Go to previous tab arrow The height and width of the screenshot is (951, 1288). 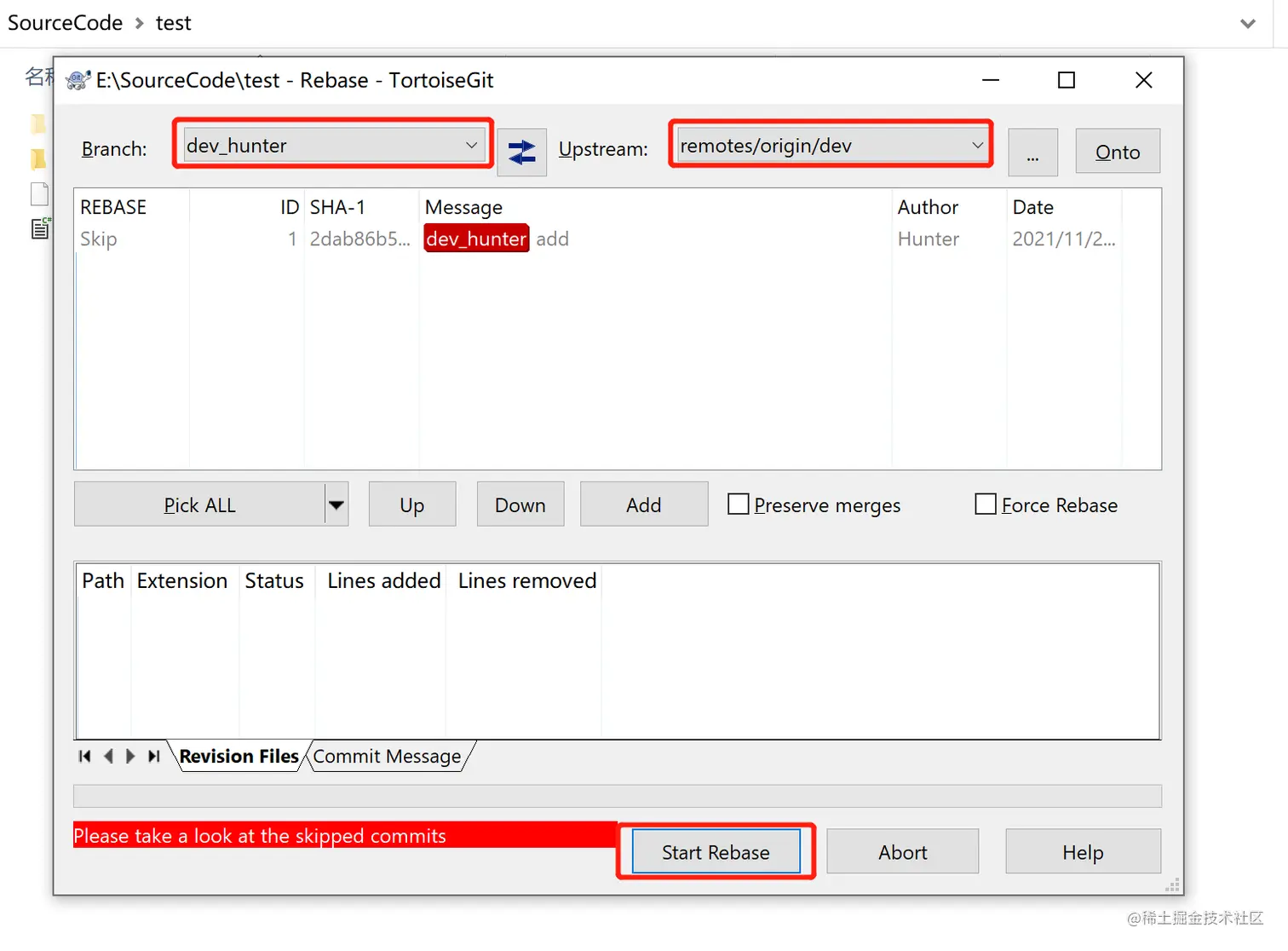pos(108,756)
